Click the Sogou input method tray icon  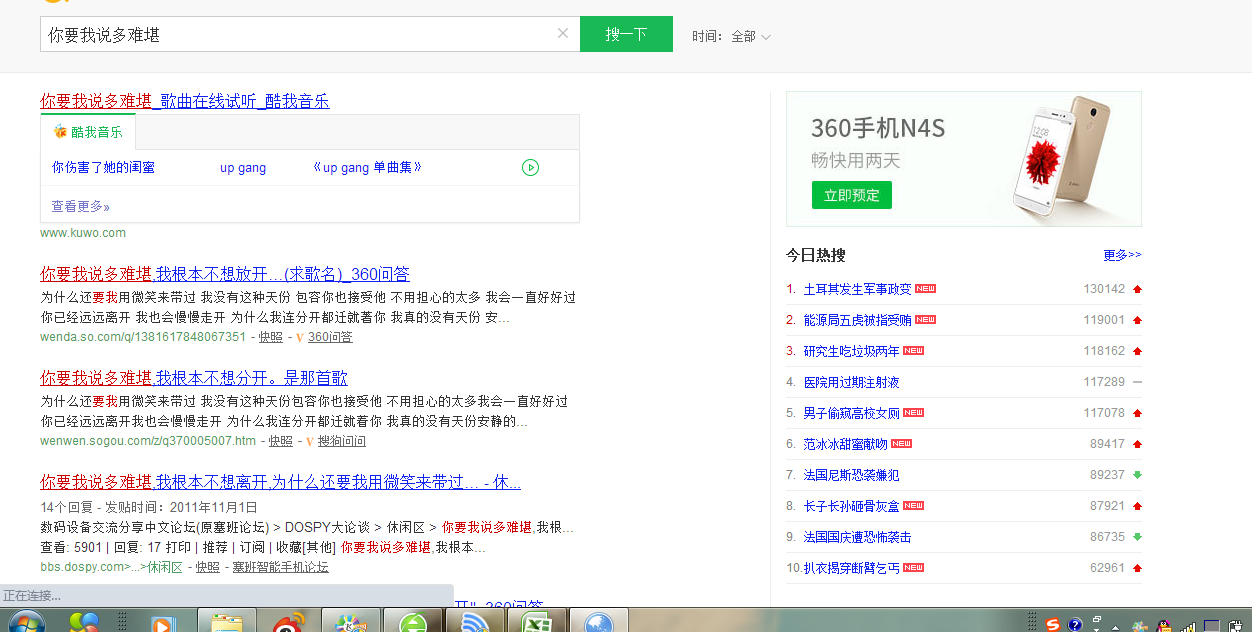[x=1053, y=625]
